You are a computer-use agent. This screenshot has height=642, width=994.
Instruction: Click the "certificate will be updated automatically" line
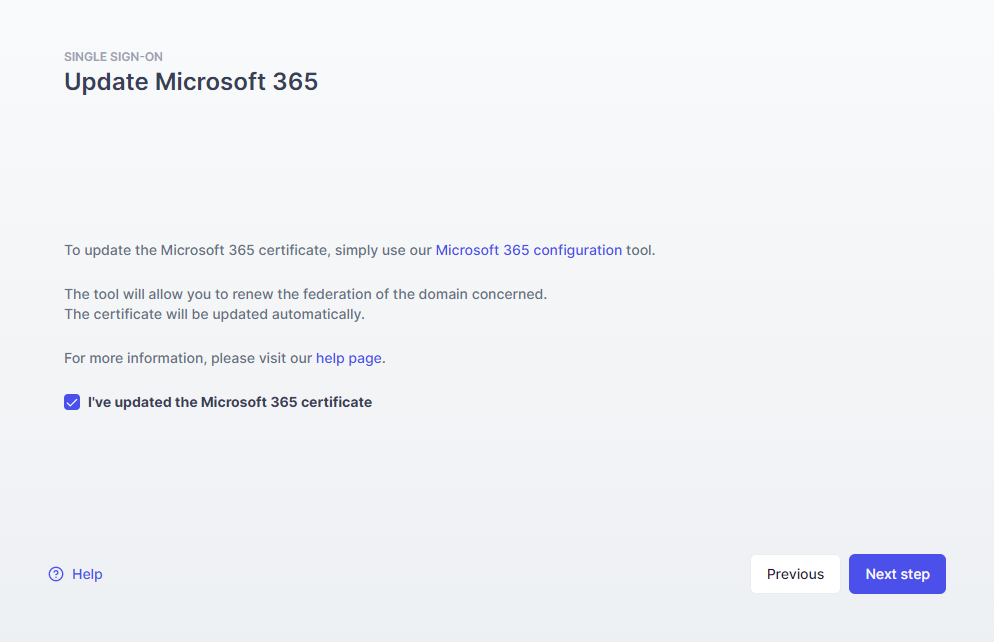(214, 314)
